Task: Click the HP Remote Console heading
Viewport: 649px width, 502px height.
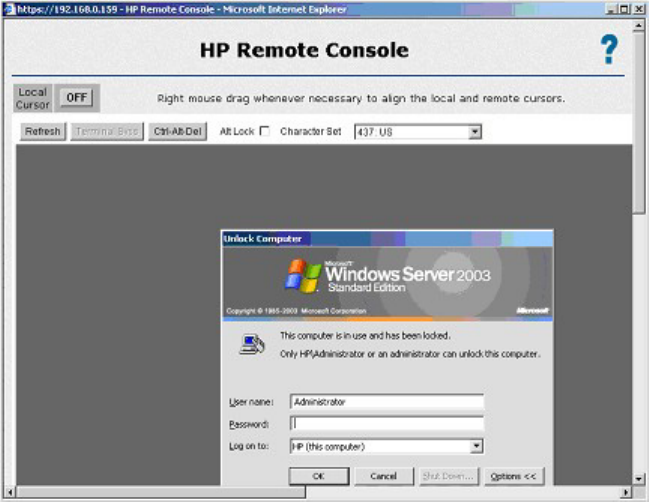Action: [304, 50]
